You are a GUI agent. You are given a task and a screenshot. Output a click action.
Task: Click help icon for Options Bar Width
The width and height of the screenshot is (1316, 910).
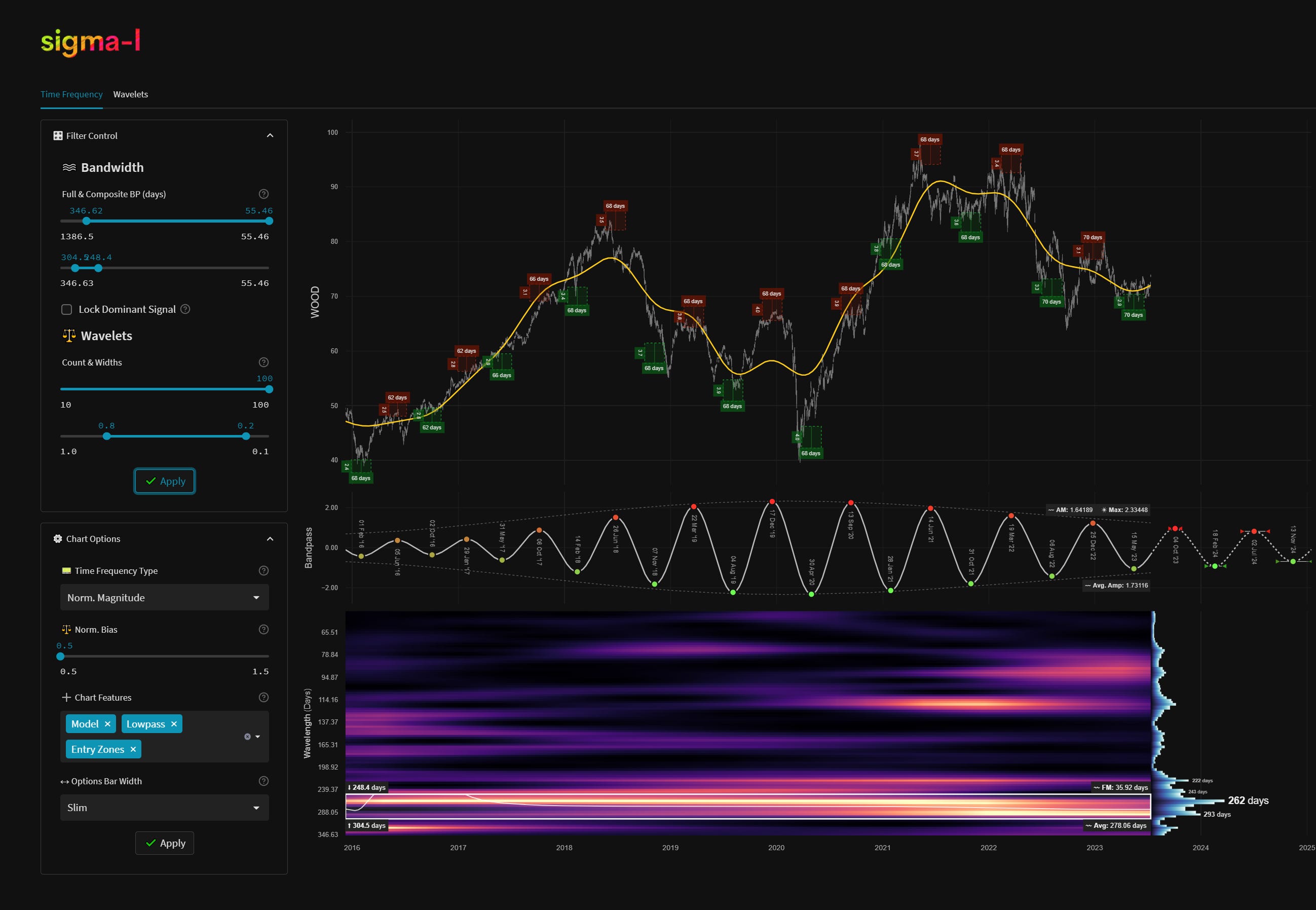(x=264, y=781)
